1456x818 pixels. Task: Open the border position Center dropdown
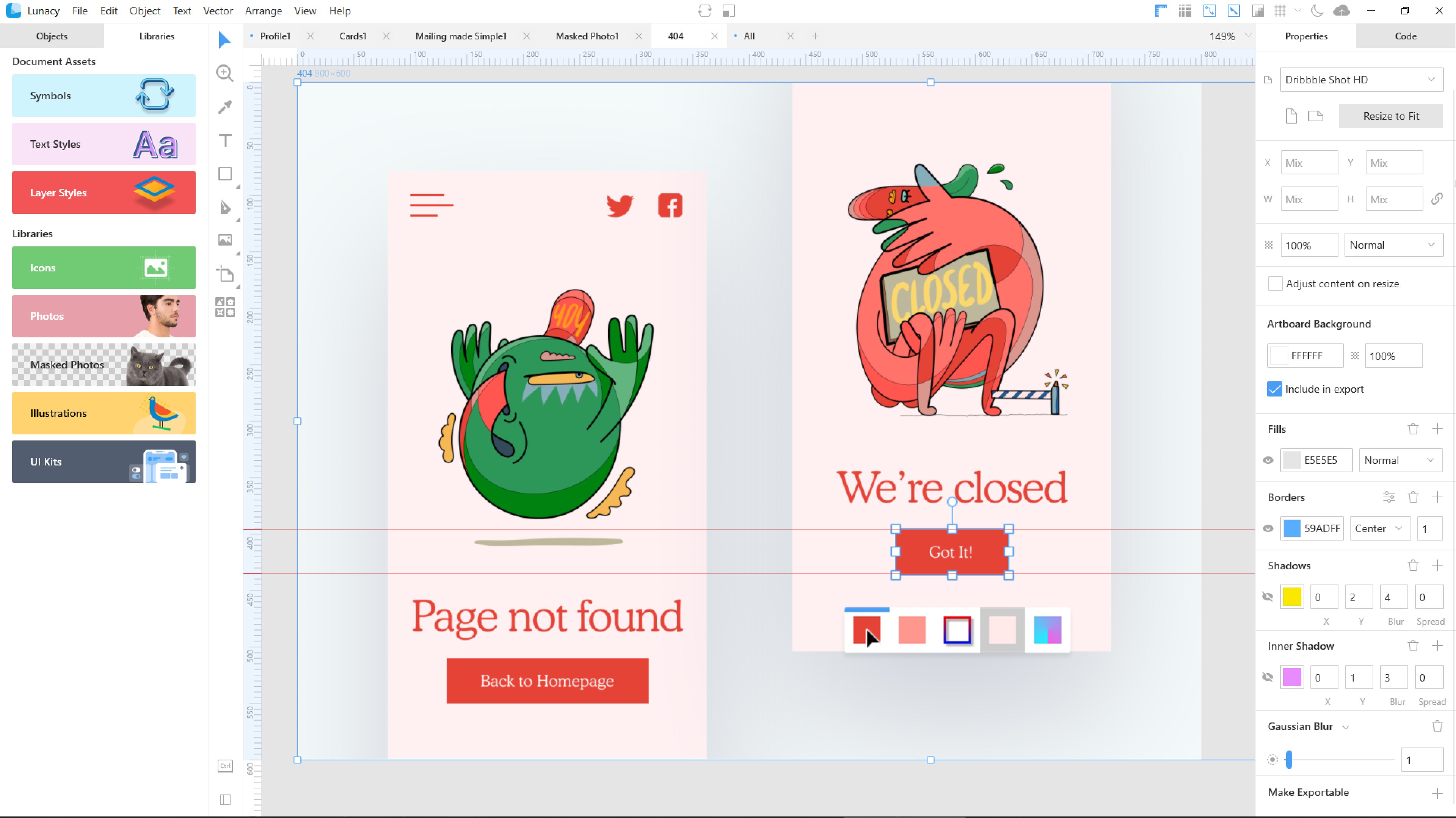pos(1379,529)
